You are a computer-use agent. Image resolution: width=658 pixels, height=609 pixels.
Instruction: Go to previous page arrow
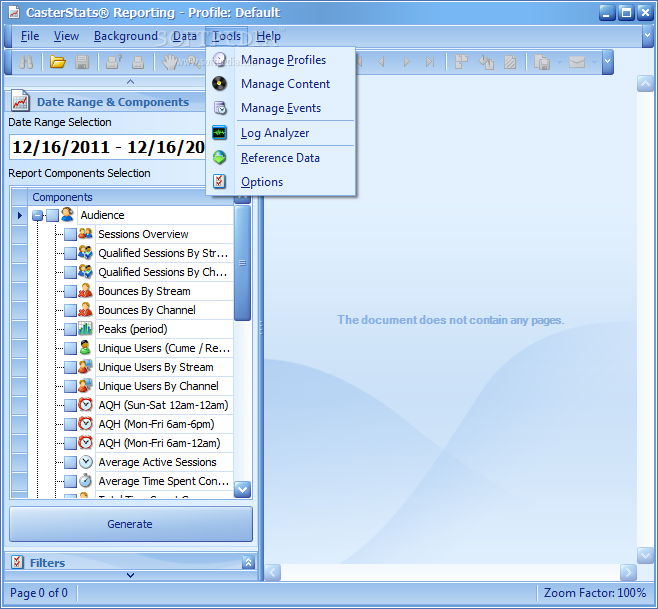[381, 62]
